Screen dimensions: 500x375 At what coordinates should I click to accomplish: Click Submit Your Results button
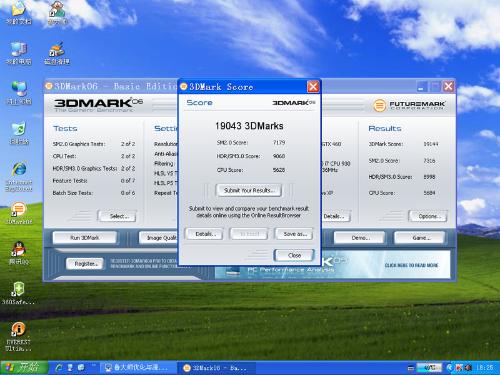point(248,190)
